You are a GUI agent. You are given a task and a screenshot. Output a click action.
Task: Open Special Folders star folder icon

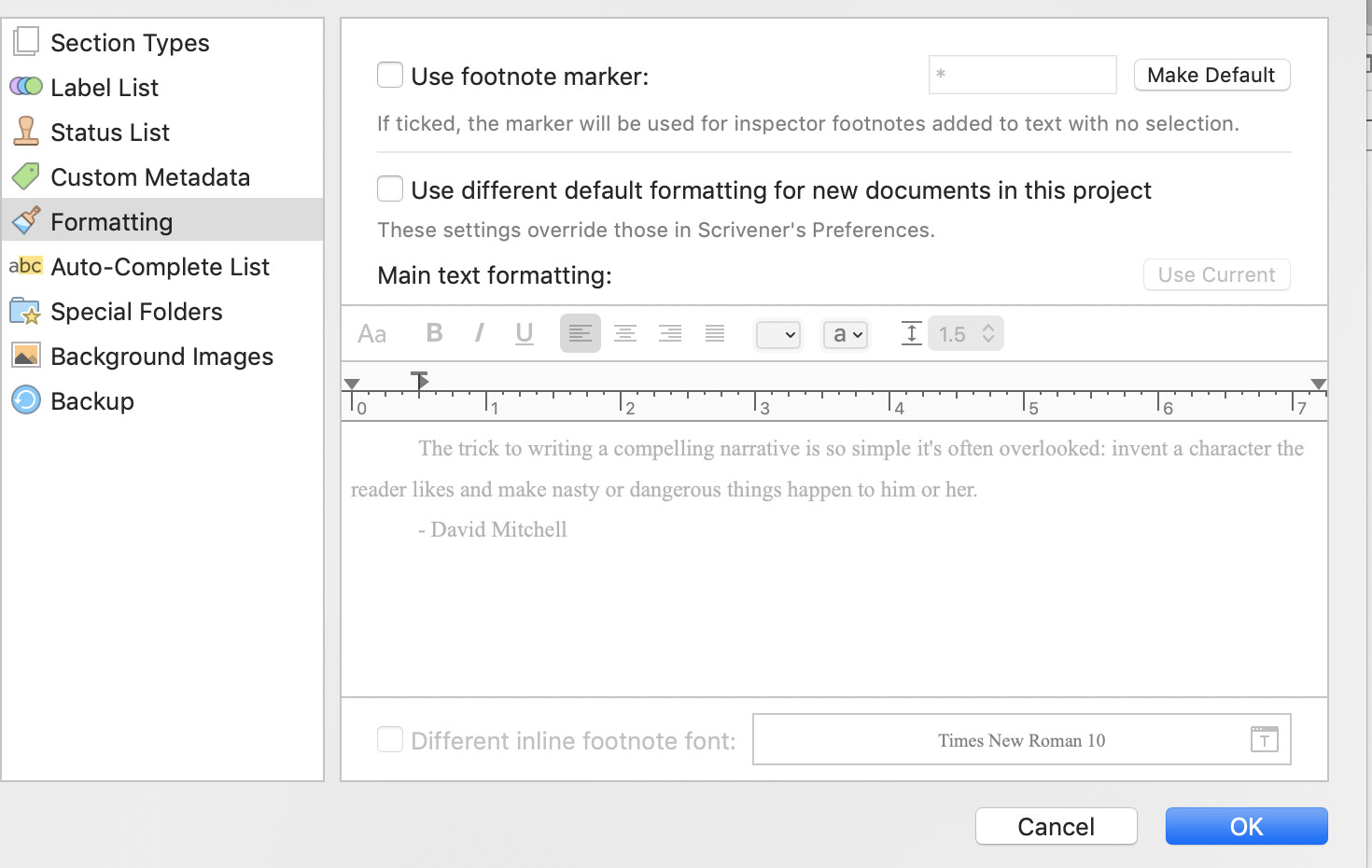25,311
